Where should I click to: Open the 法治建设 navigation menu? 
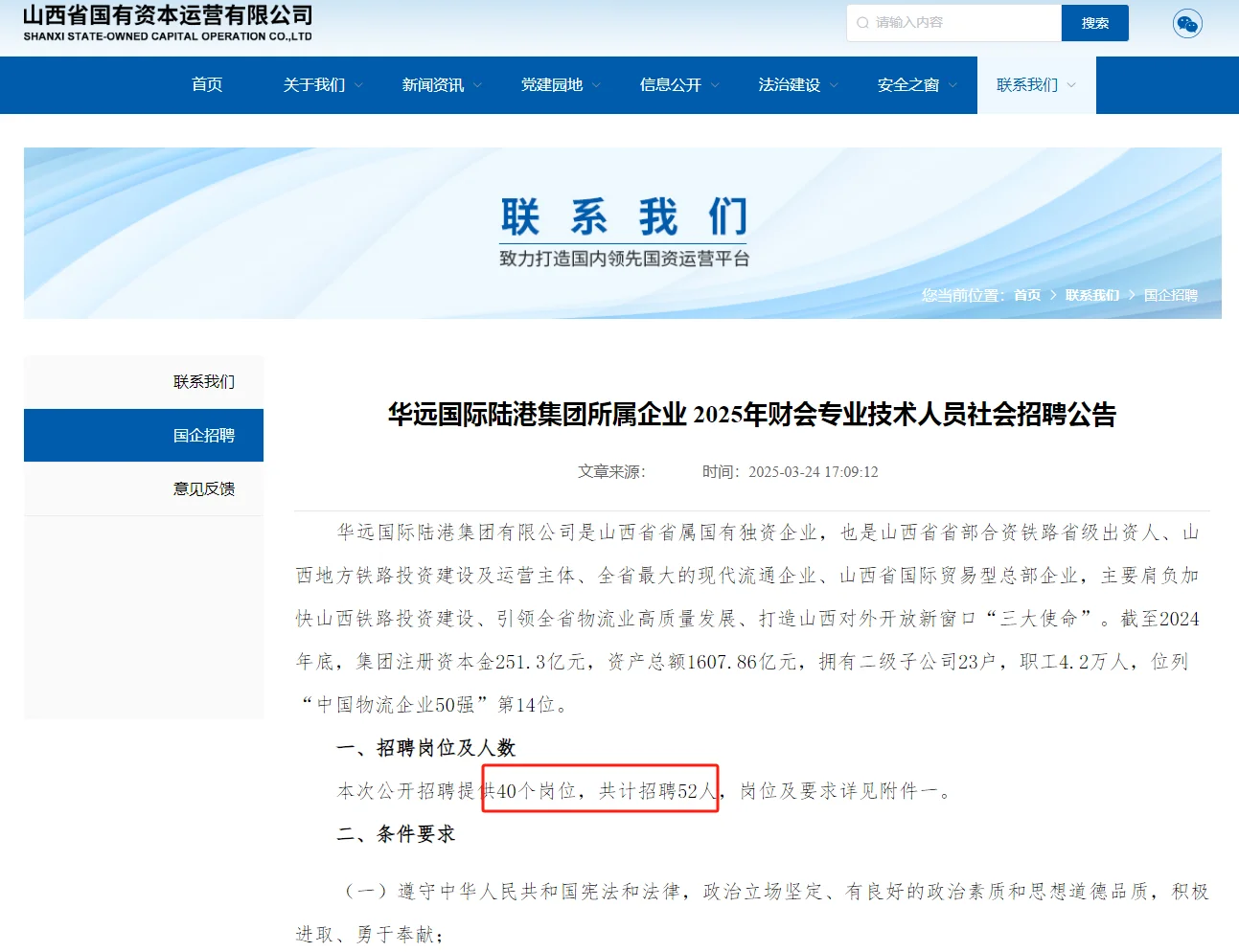click(x=790, y=85)
